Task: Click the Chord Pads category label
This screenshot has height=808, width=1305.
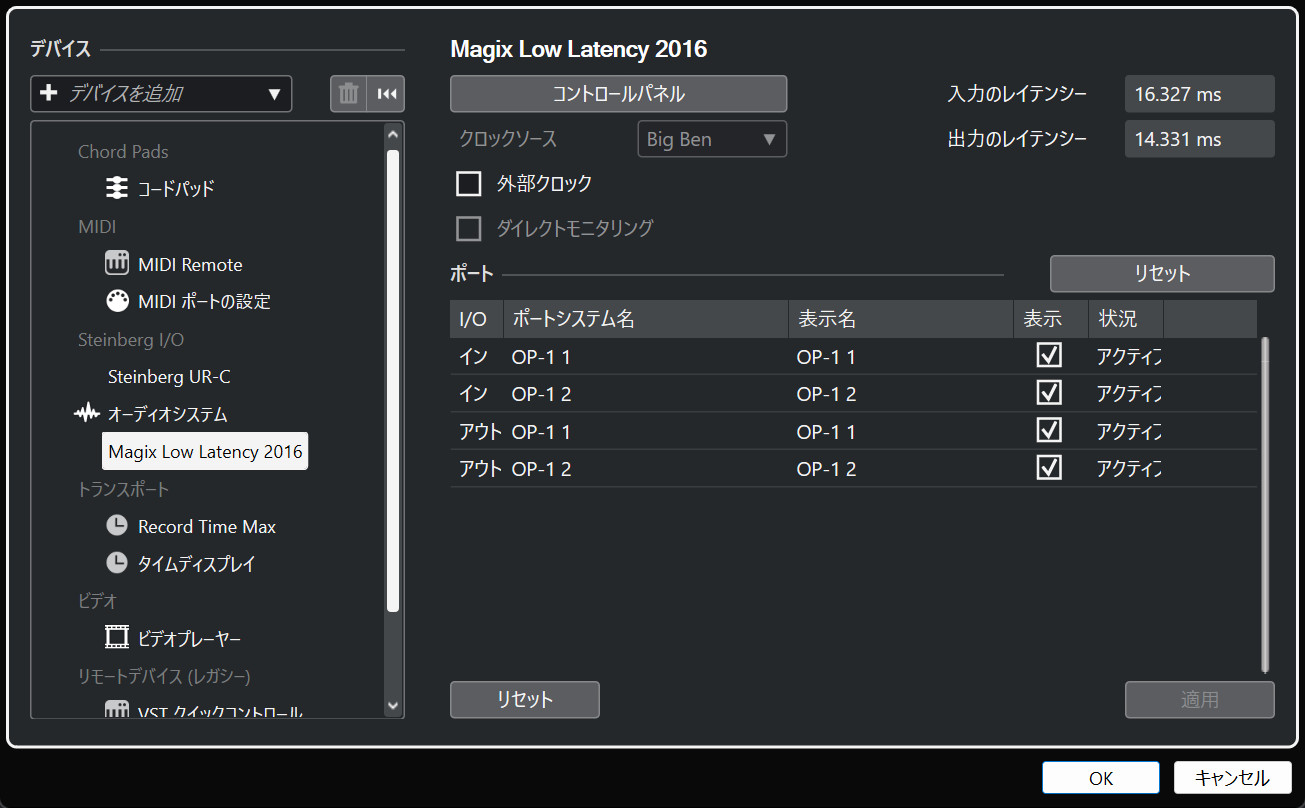Action: 123,151
